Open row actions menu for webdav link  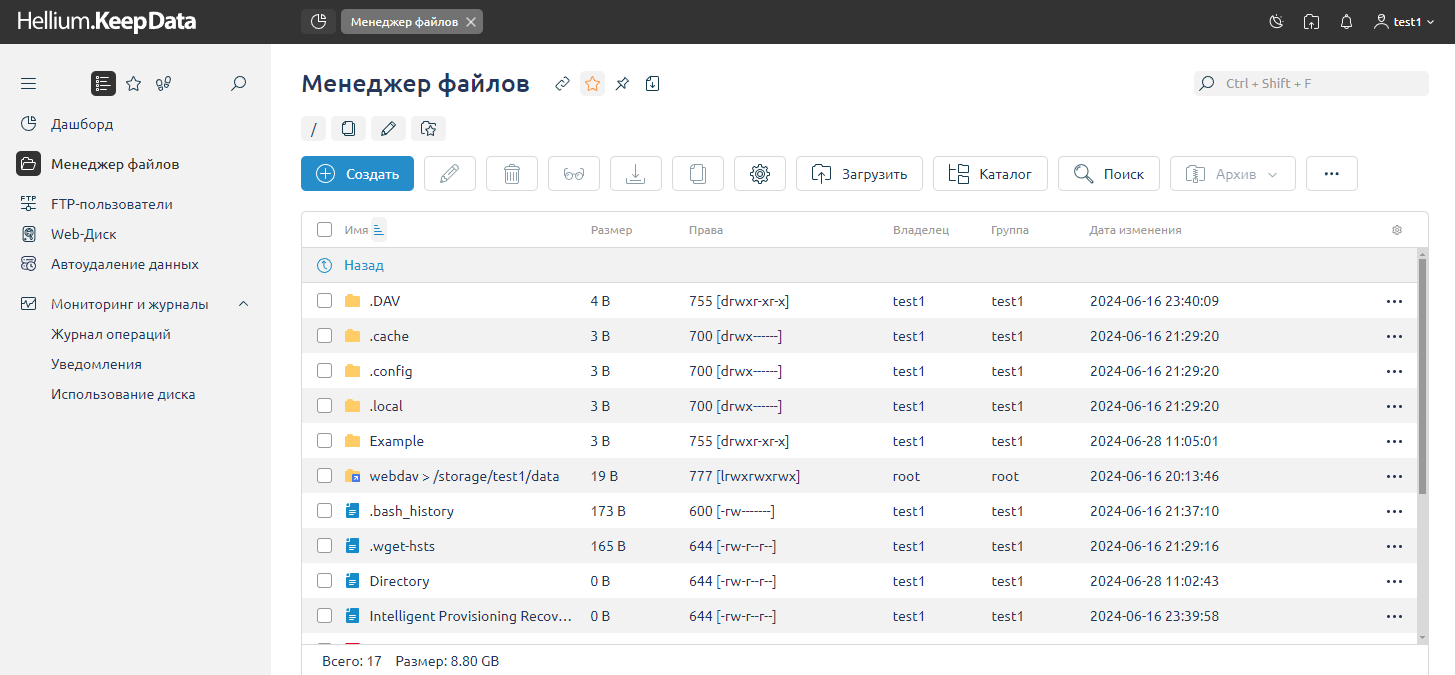pos(1394,476)
